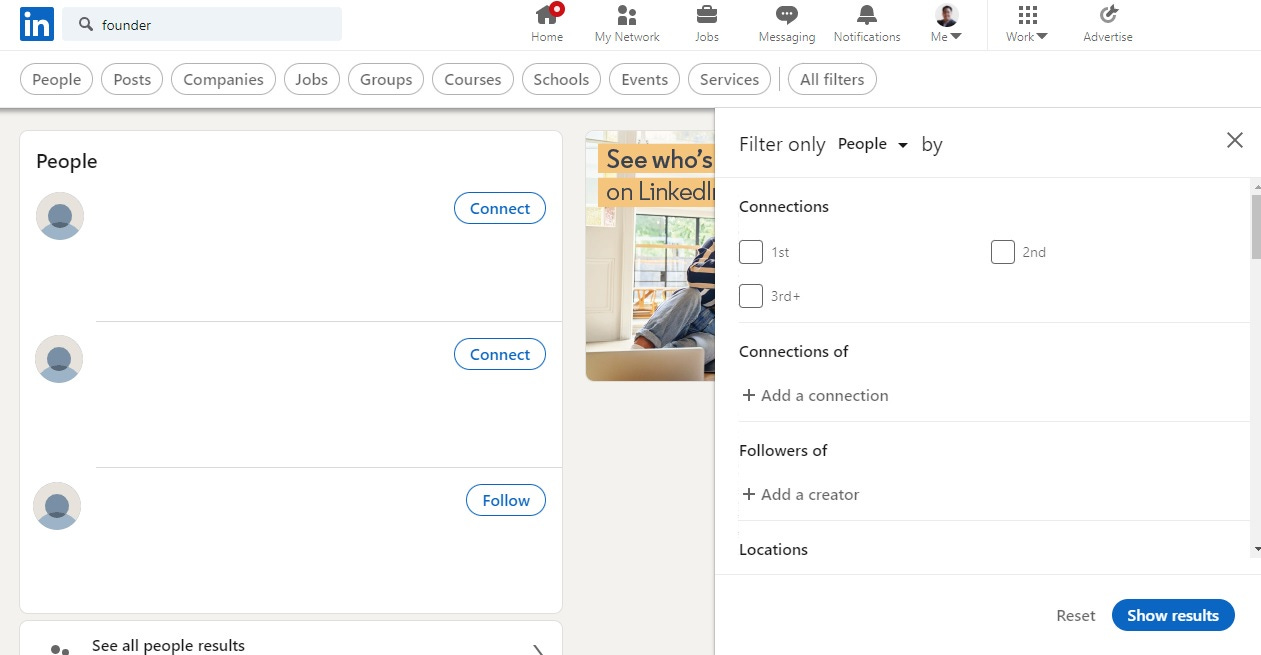This screenshot has height=655, width=1261.
Task: Click the Reset filters button
Action: coord(1076,615)
